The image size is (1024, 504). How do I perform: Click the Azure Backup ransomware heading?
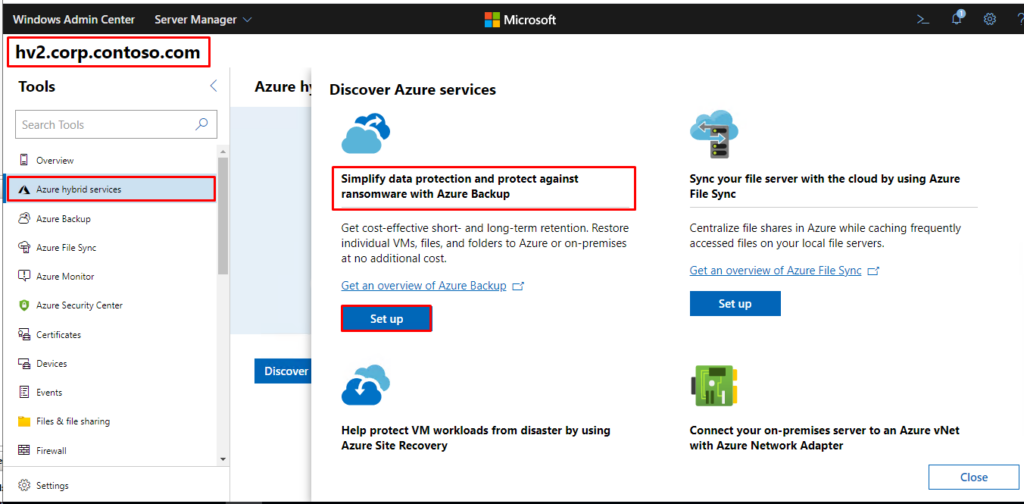[x=460, y=186]
